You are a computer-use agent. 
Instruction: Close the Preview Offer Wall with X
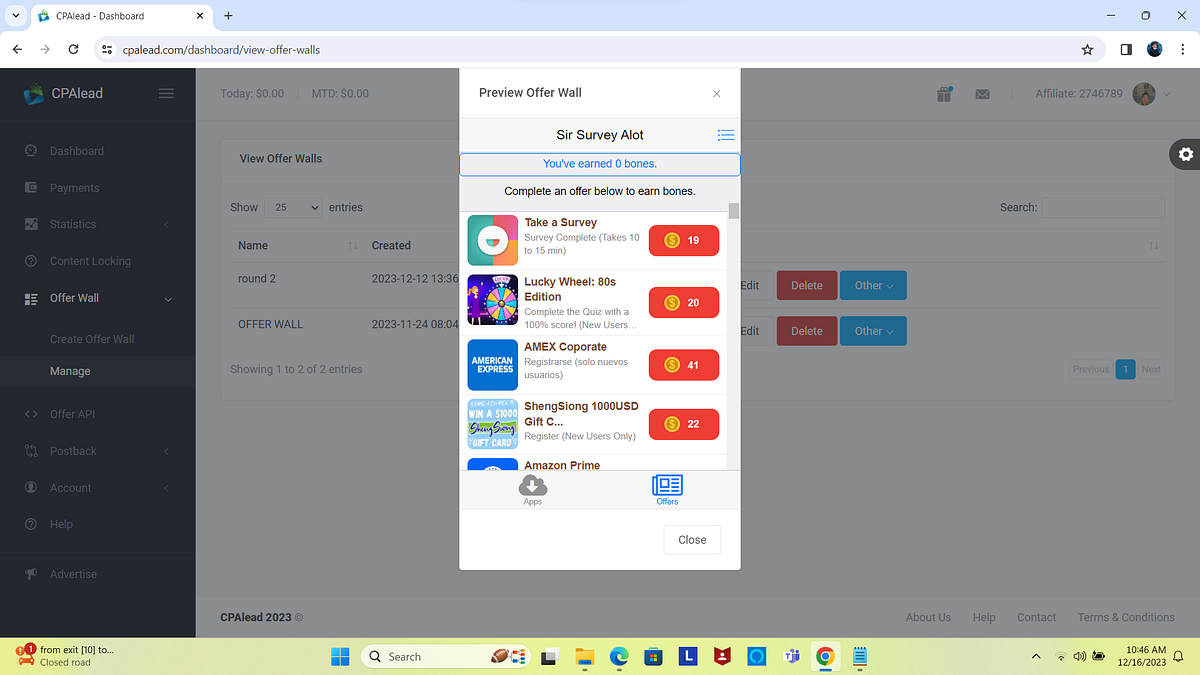716,94
